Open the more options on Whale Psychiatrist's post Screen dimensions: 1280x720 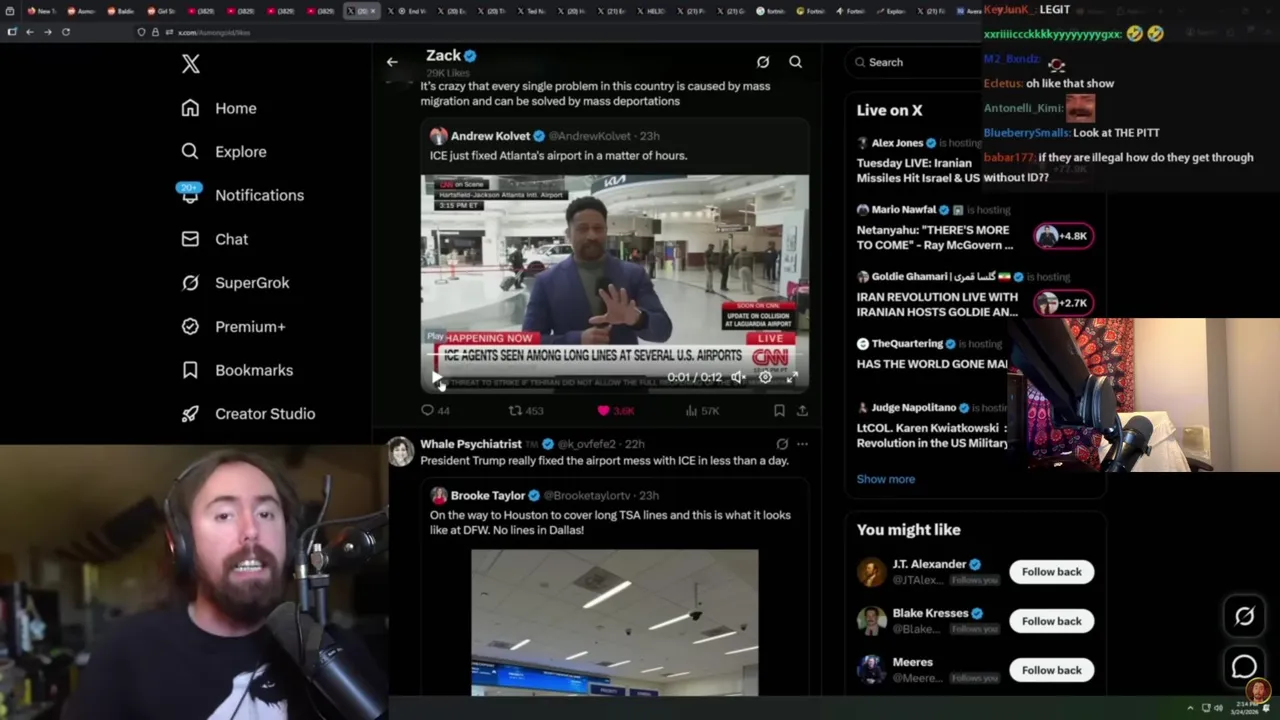click(x=802, y=444)
